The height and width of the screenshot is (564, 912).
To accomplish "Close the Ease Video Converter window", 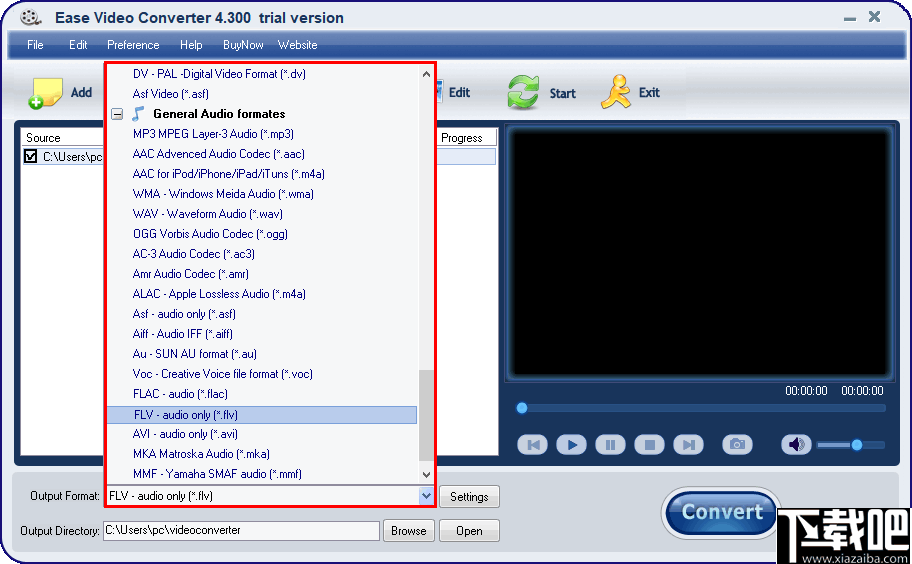I will [x=874, y=17].
